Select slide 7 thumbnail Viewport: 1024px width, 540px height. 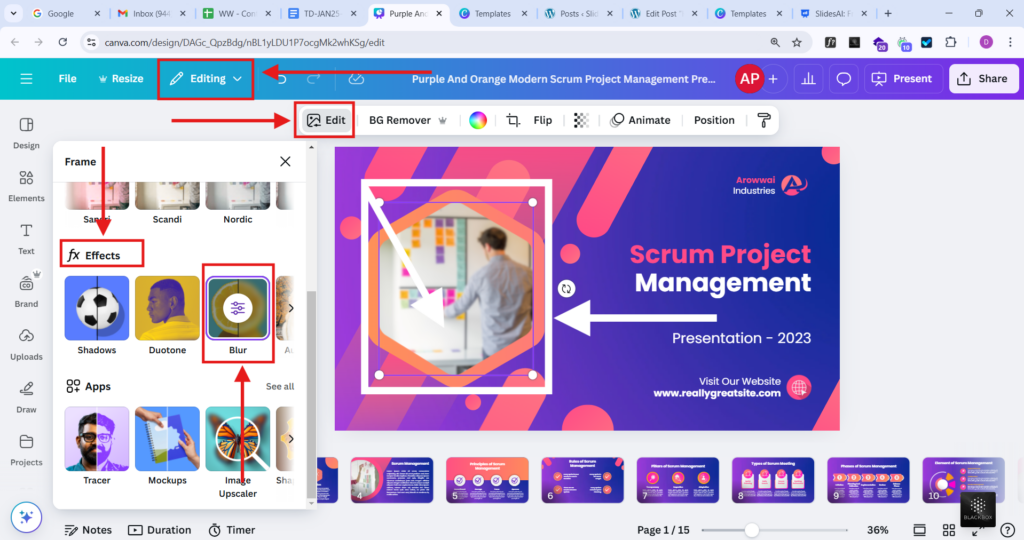[x=677, y=480]
